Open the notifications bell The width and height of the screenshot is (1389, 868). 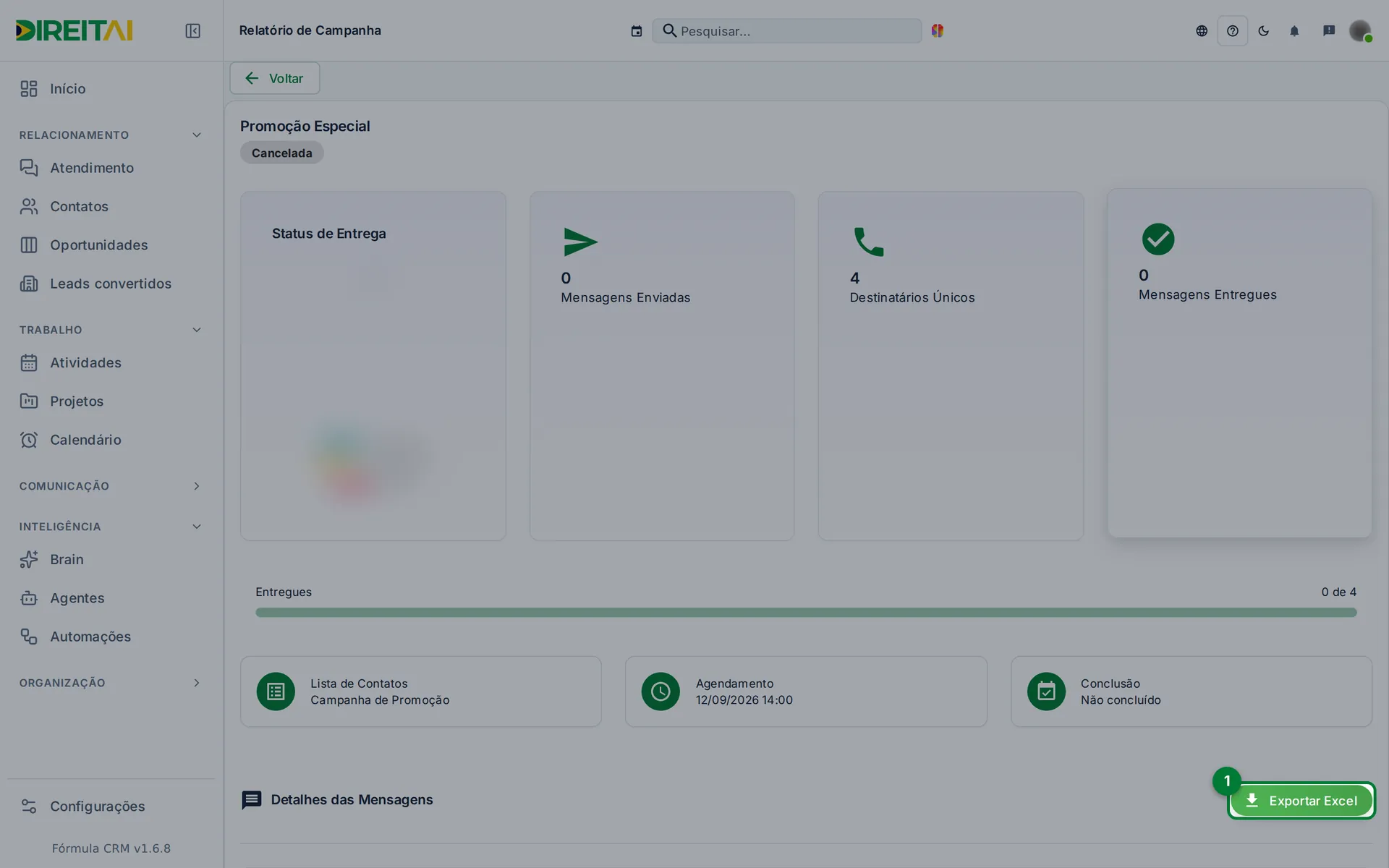1295,30
